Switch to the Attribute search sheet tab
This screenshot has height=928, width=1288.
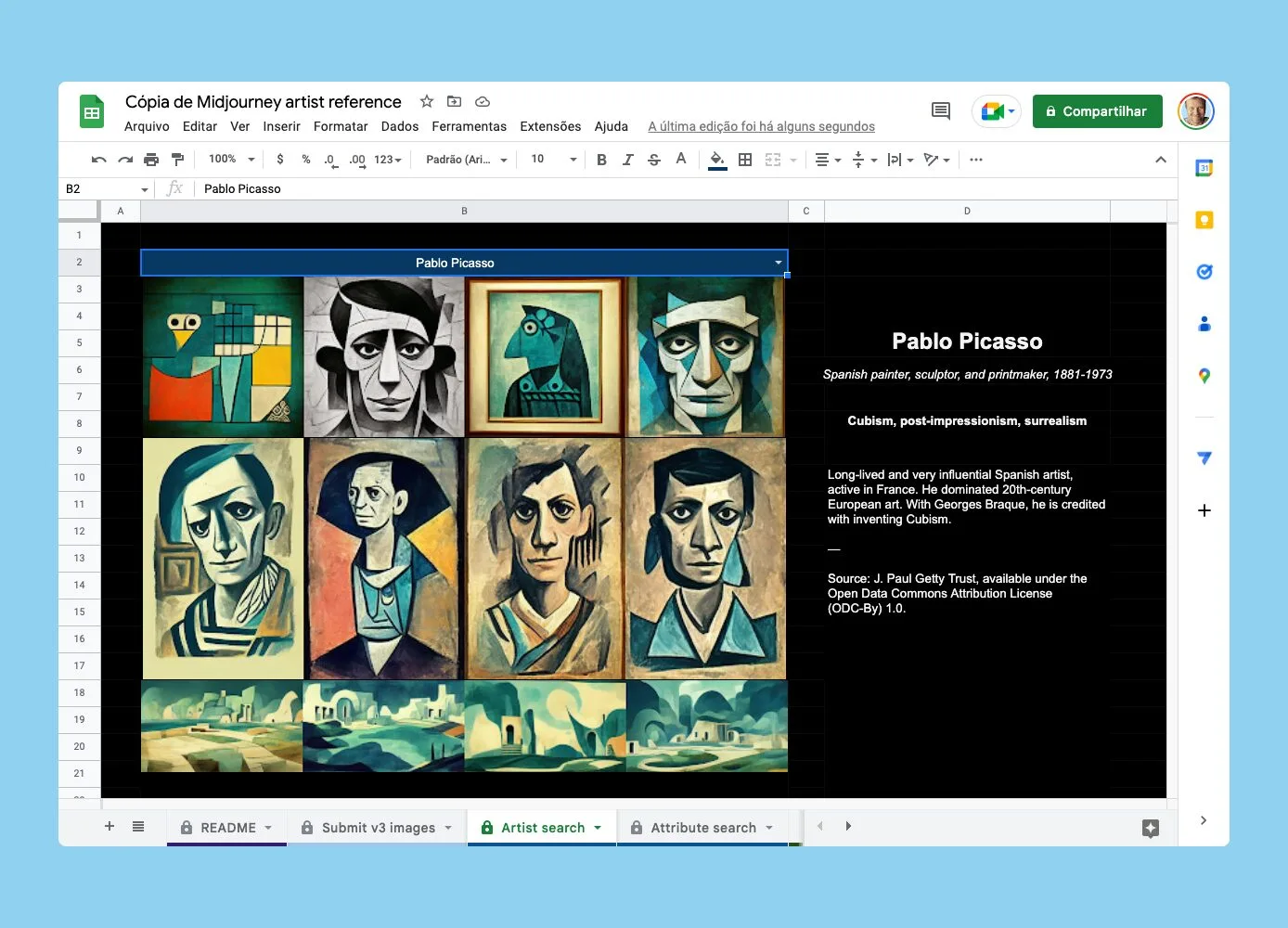[702, 828]
